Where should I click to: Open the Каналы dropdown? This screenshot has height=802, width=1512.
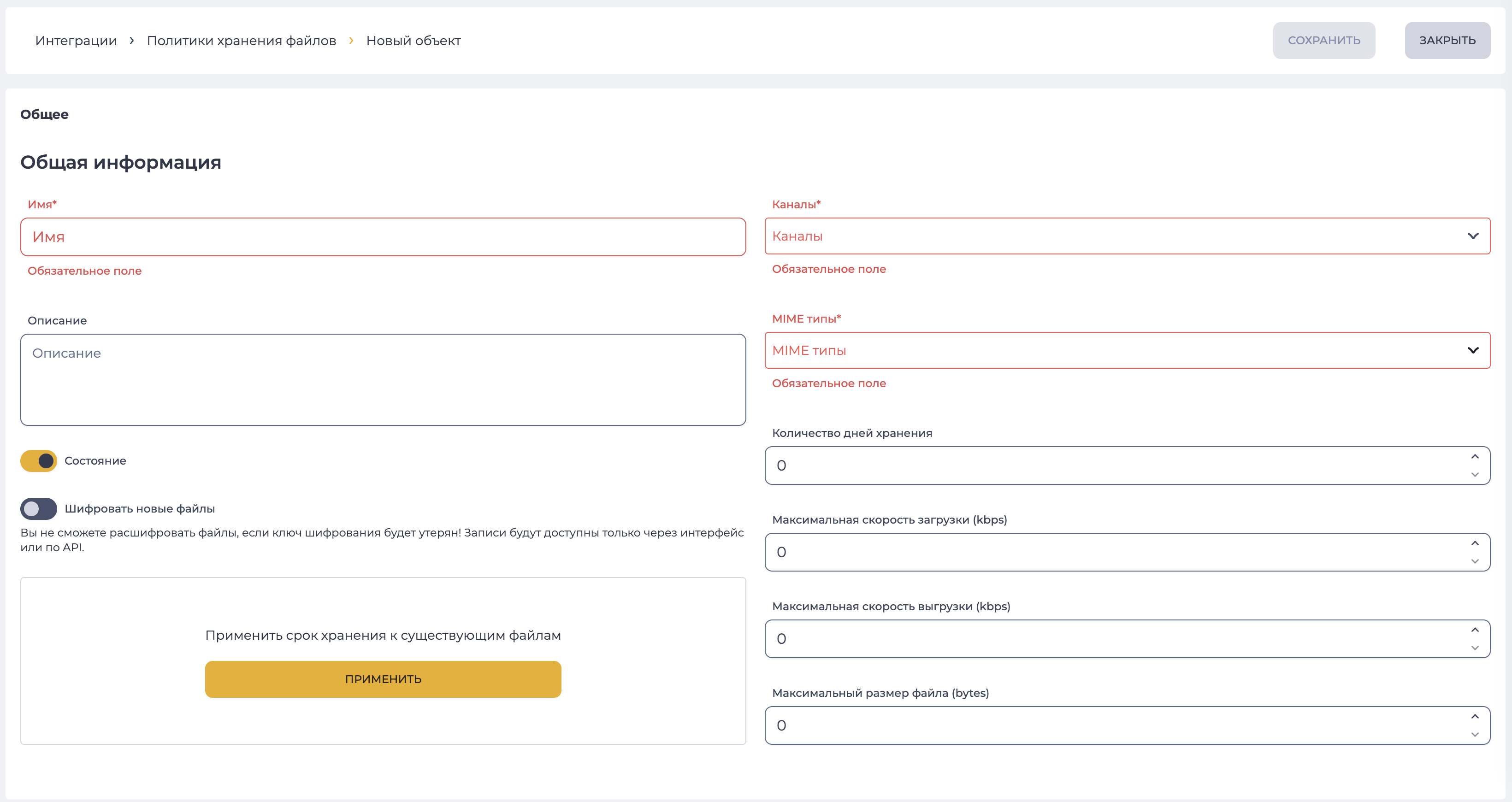[1127, 236]
